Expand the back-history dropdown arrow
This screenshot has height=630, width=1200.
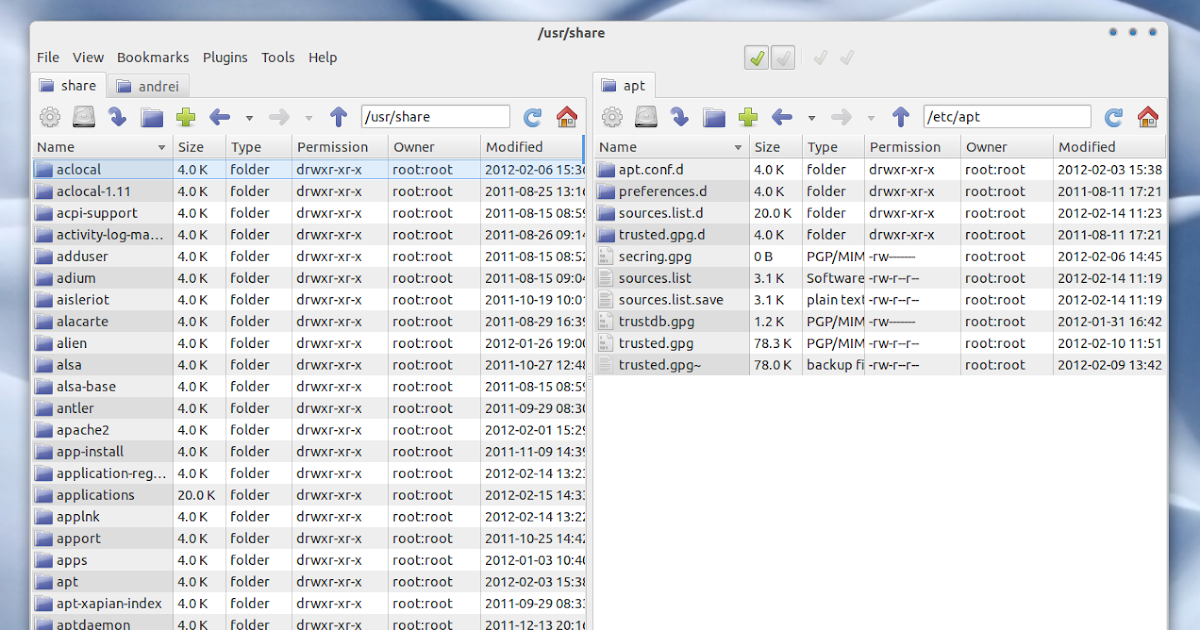click(248, 117)
